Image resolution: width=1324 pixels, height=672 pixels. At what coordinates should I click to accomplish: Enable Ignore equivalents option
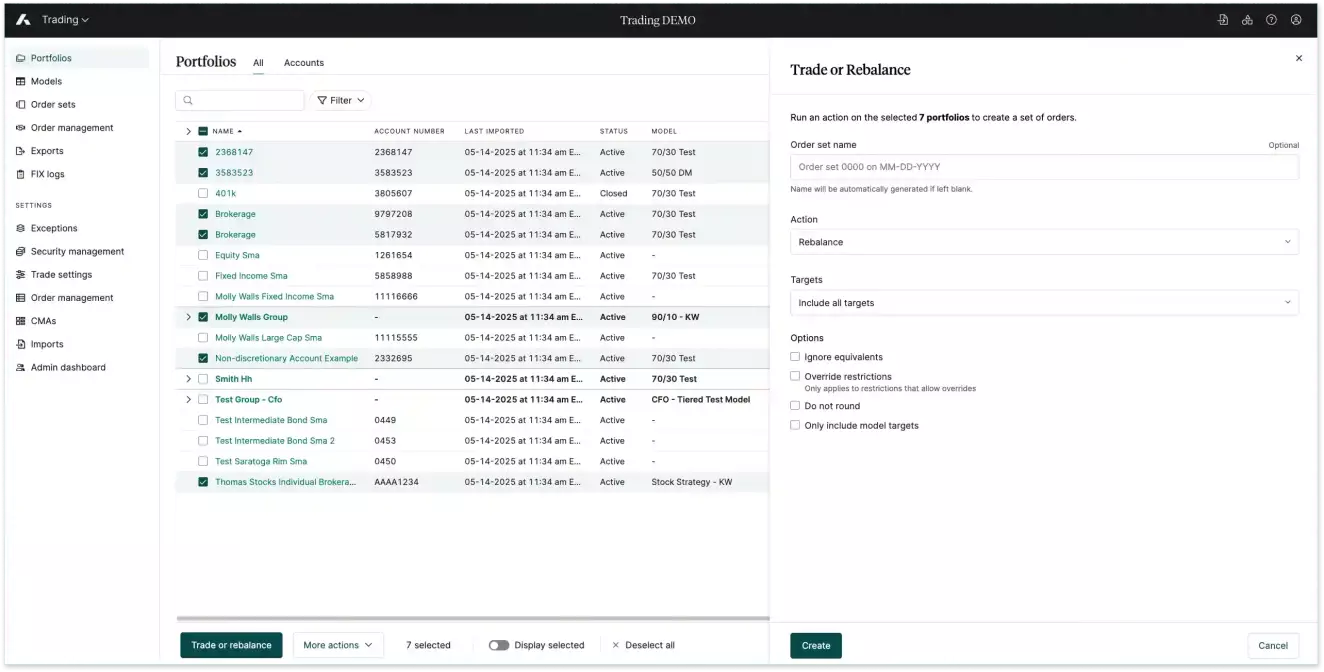tap(795, 356)
